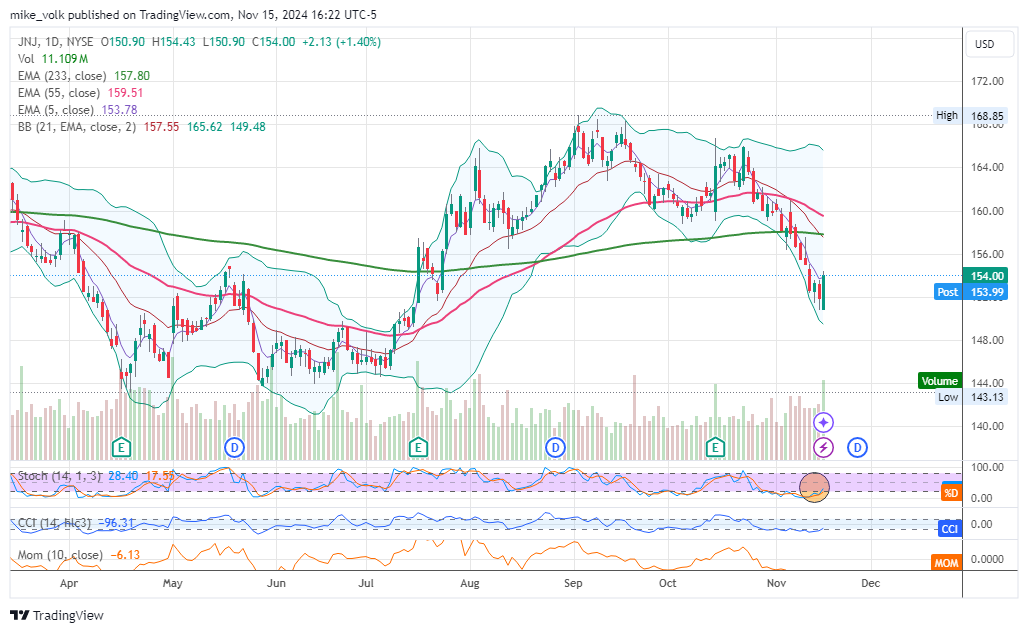
Task: Select the EMA (233, close) legend row
Action: 83,76
